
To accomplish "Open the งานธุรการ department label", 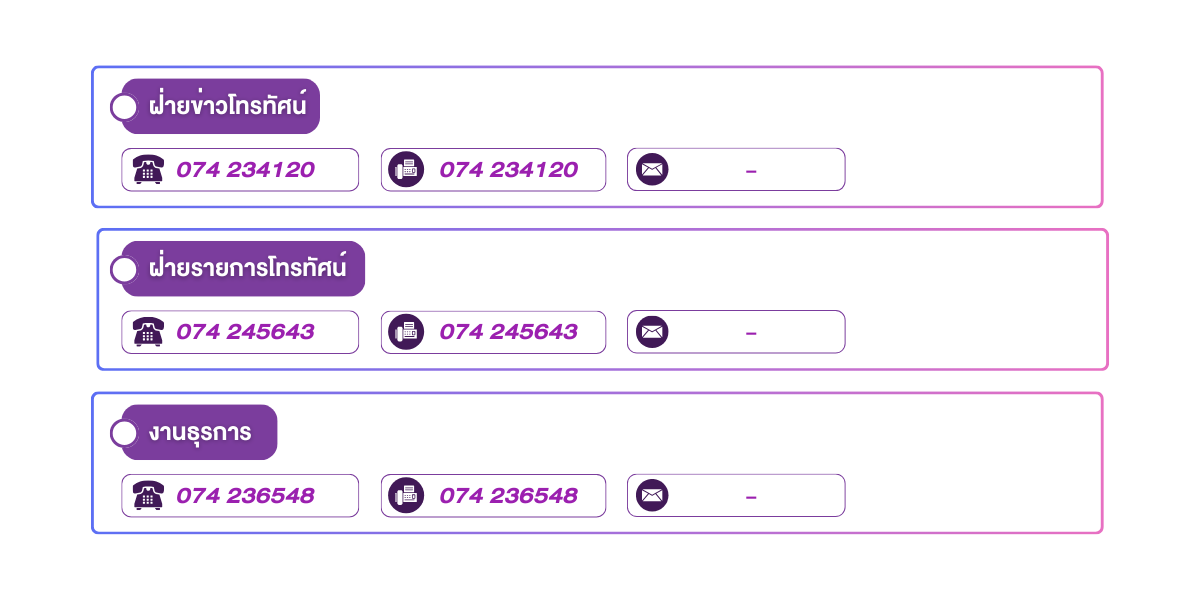I will click(200, 433).
